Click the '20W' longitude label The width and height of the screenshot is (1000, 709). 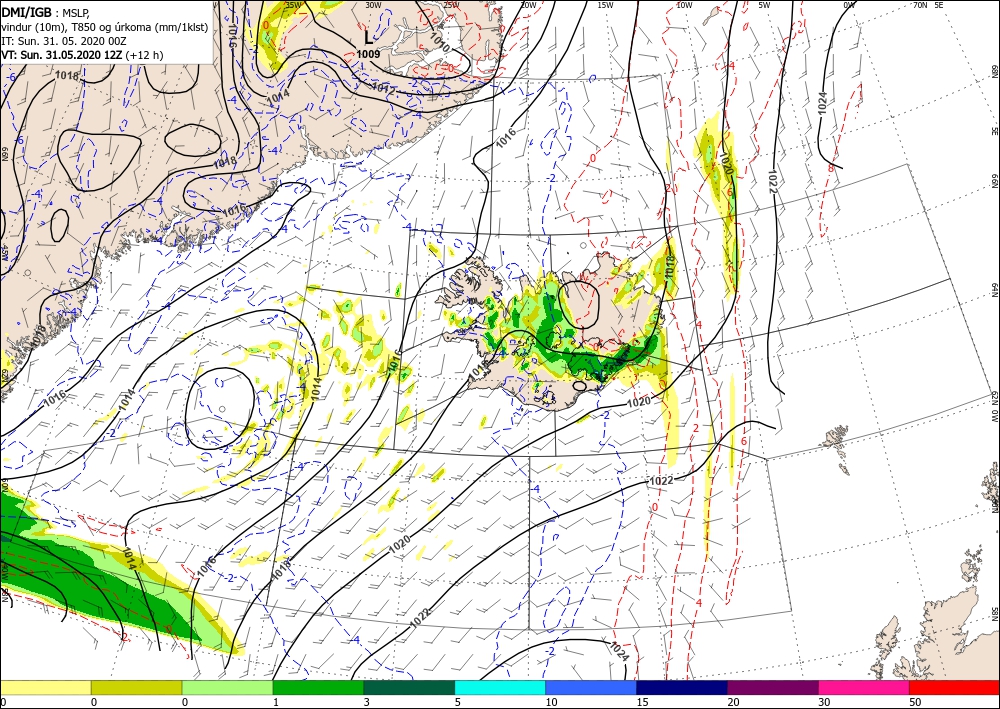(527, 5)
